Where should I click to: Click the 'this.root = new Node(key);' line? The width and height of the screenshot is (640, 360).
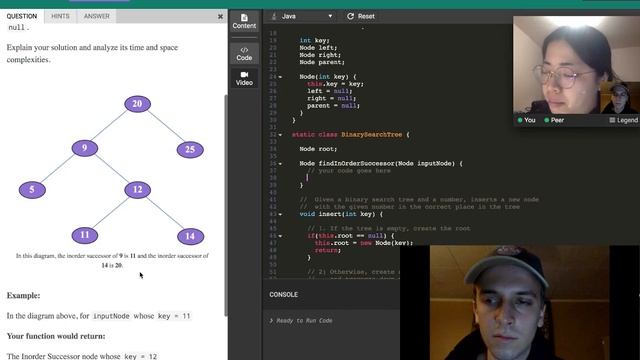[x=364, y=243]
